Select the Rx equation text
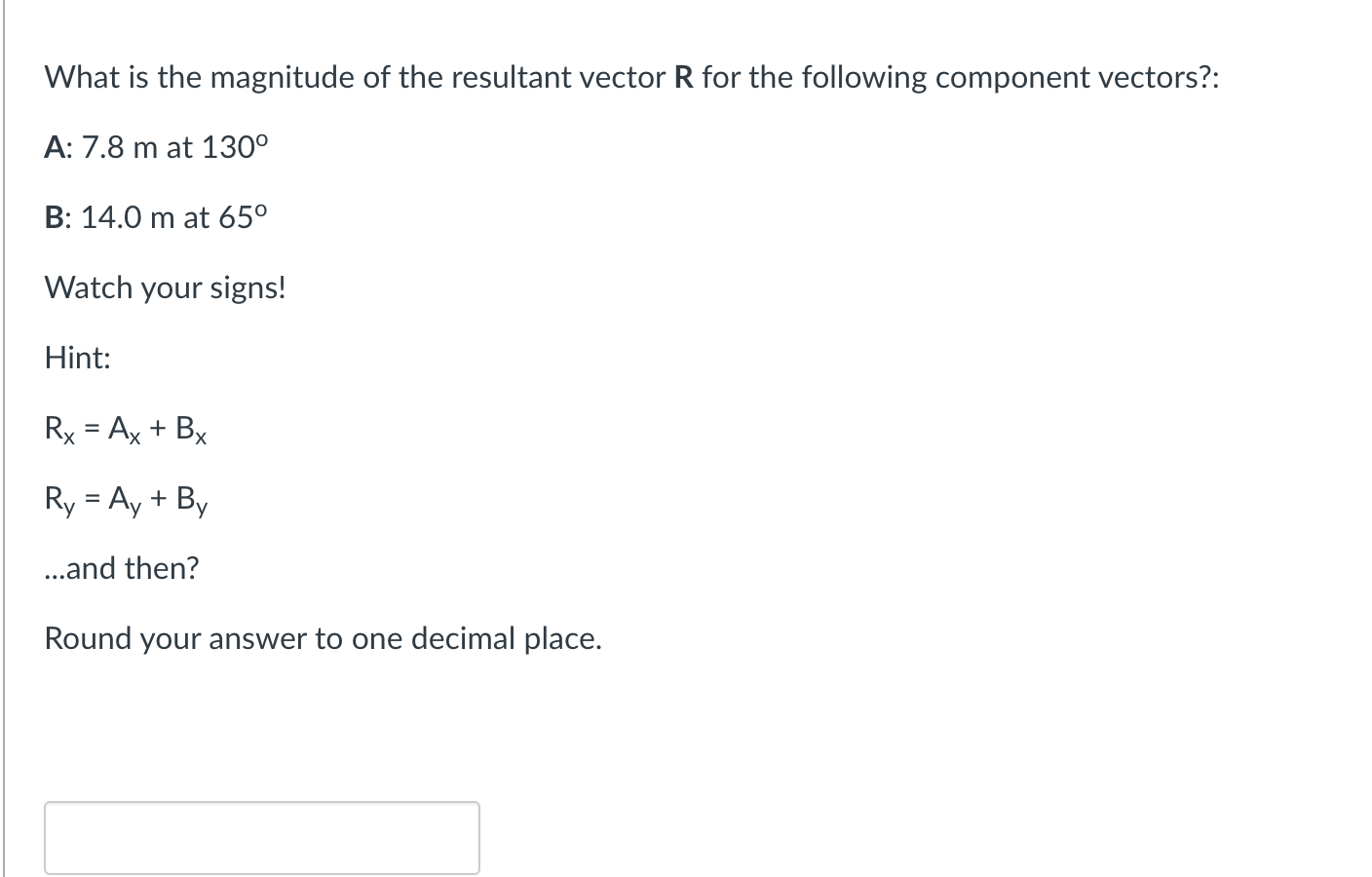The width and height of the screenshot is (1372, 877). (125, 429)
